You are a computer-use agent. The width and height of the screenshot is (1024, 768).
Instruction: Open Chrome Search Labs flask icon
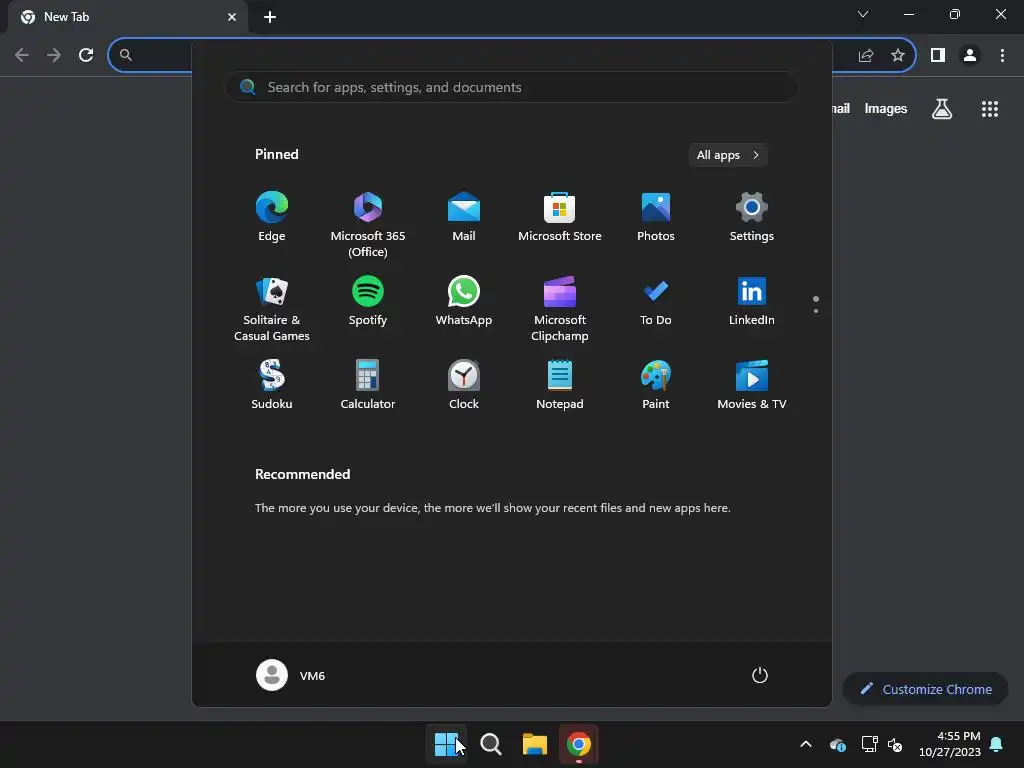[942, 108]
